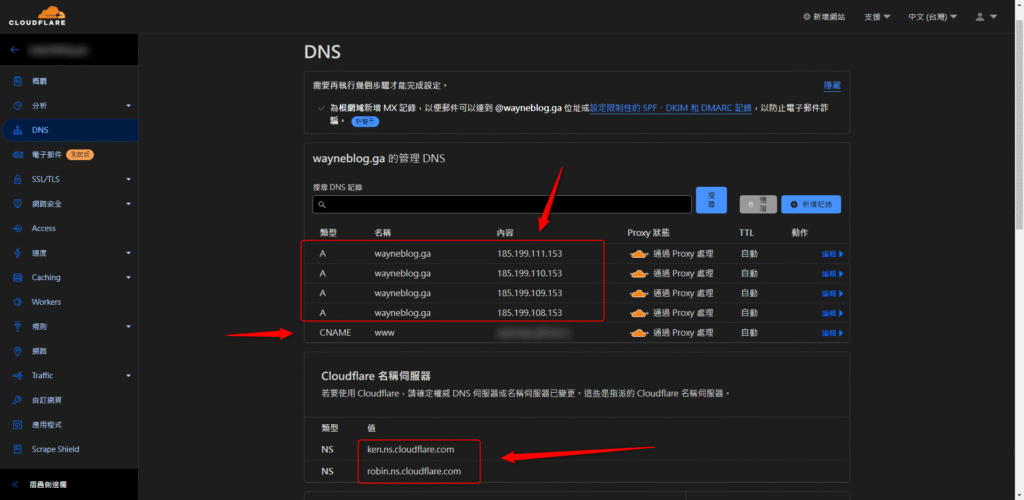Open Scrape Shield via its sidebar icon

18,449
